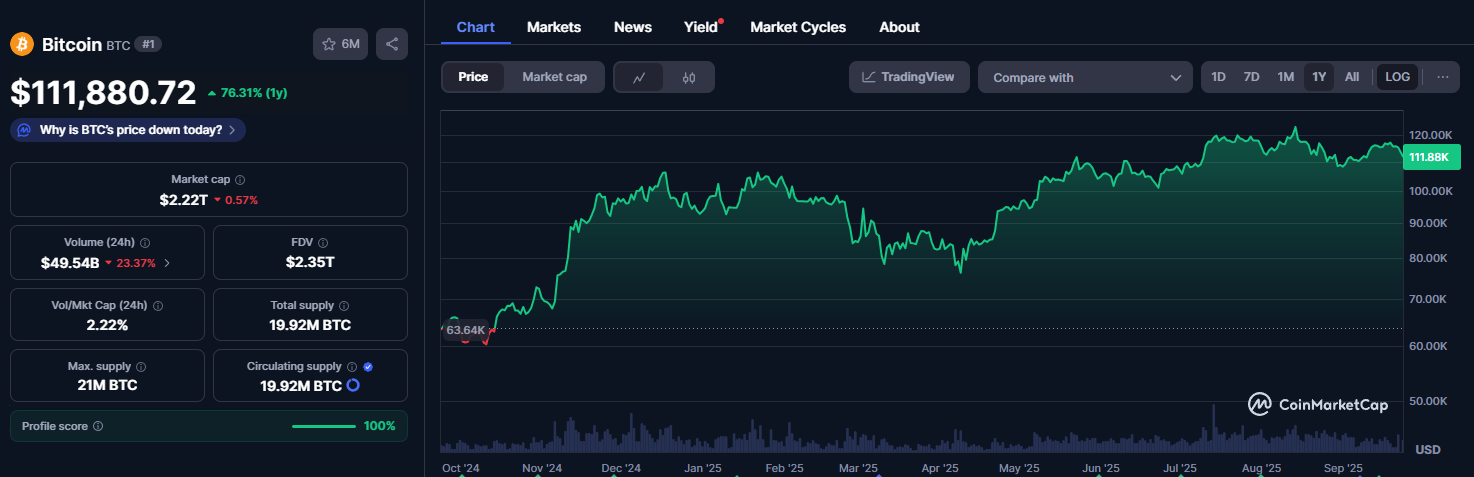The height and width of the screenshot is (477, 1474).
Task: Click the CoinMarketCap logo on chart
Action: (x=1318, y=404)
